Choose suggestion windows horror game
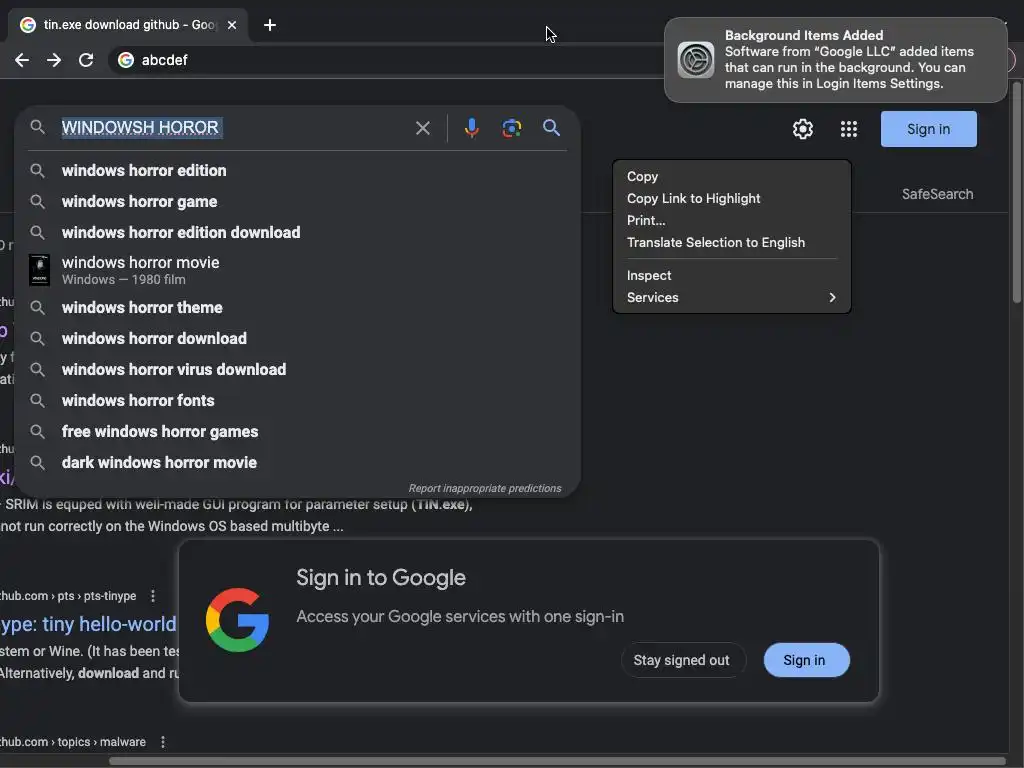This screenshot has height=768, width=1024. point(297,201)
